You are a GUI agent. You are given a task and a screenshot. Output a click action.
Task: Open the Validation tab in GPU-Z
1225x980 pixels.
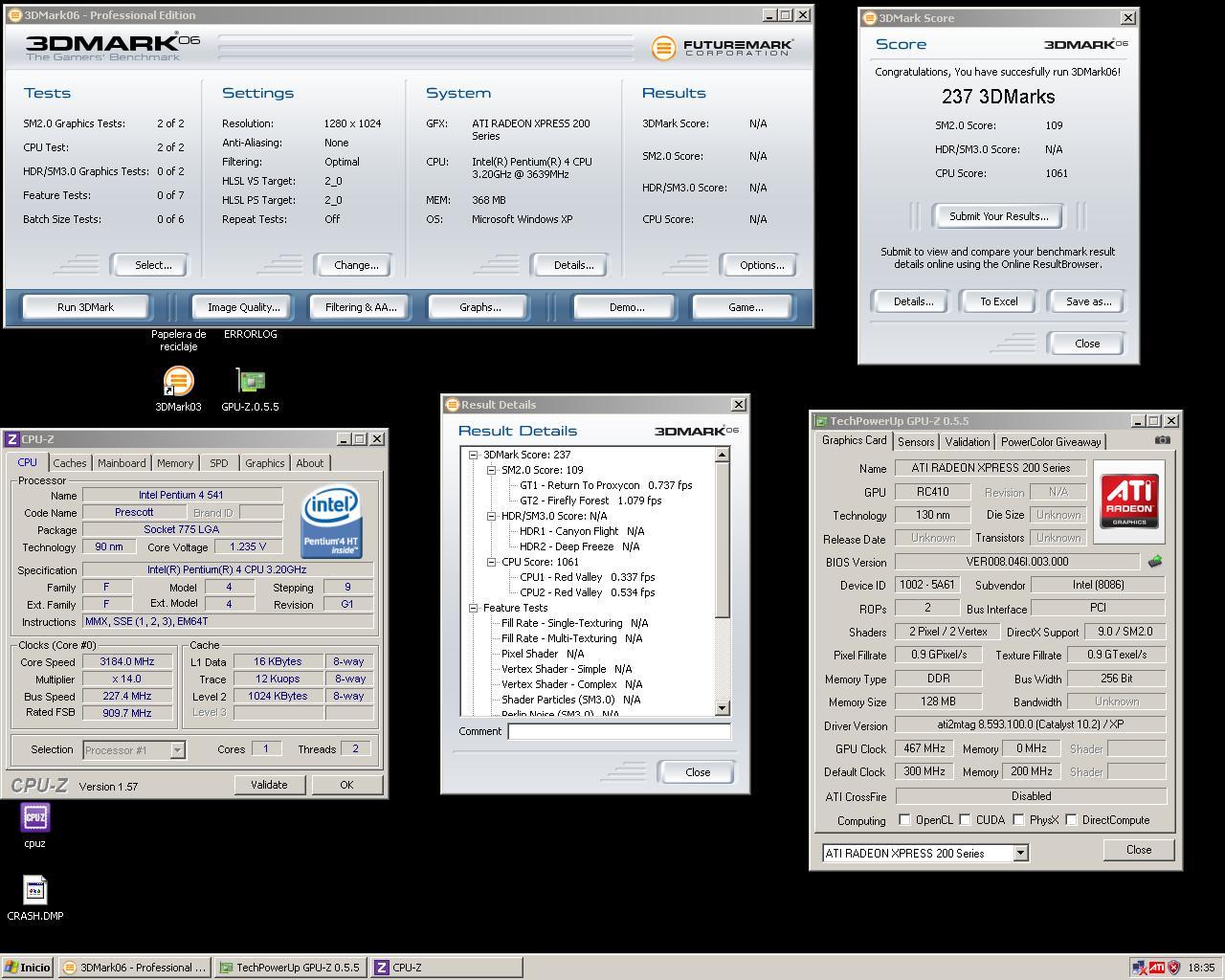pos(968,442)
